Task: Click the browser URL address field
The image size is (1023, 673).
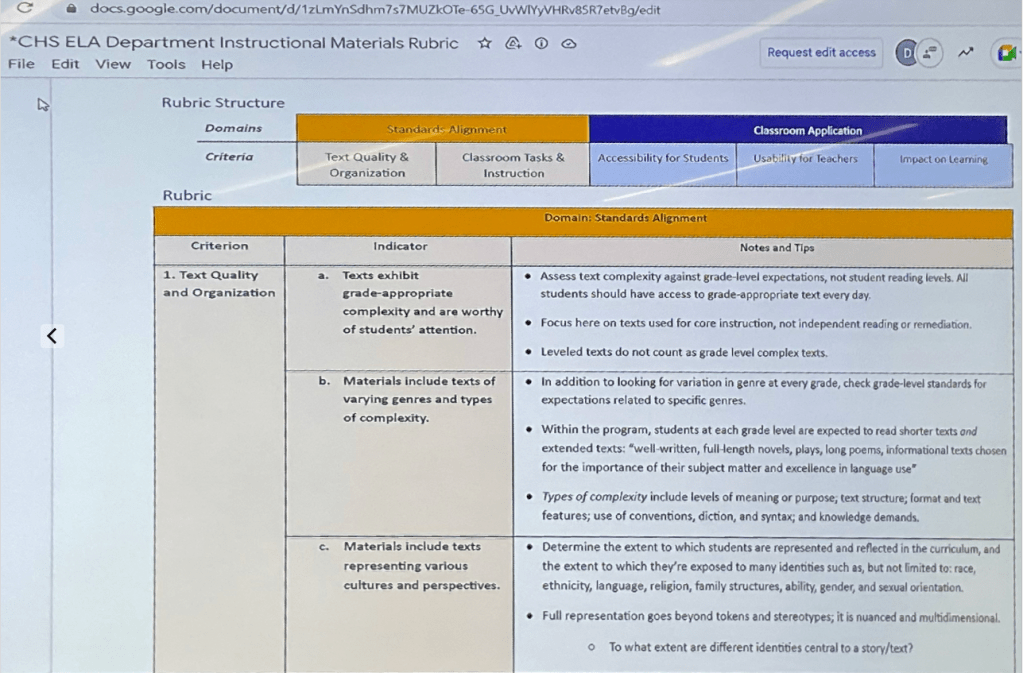Action: tap(370, 9)
